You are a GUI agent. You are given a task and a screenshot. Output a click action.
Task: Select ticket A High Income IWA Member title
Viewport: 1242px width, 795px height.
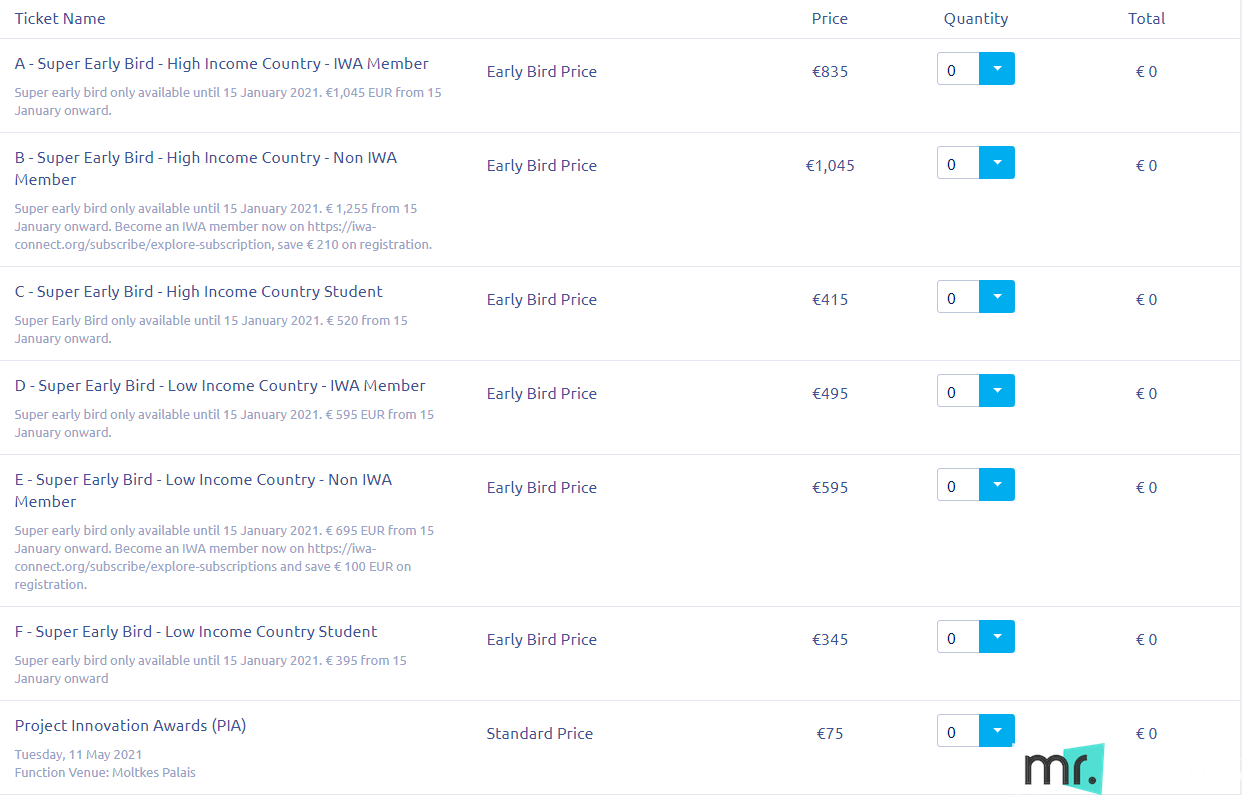click(221, 64)
